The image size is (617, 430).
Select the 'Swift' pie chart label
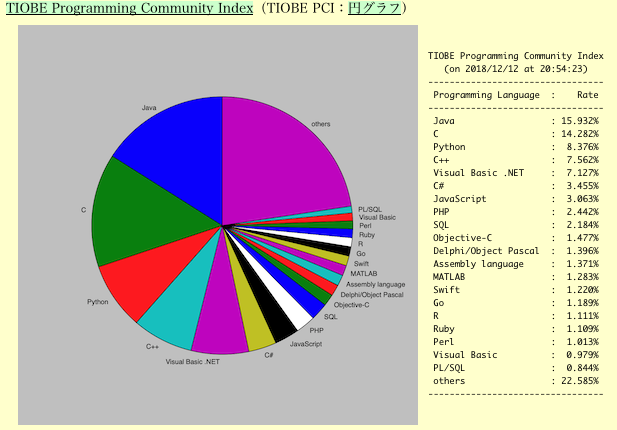361,264
